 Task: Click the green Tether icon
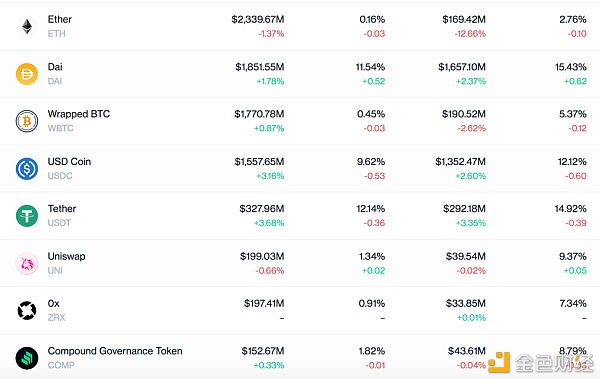tap(27, 216)
